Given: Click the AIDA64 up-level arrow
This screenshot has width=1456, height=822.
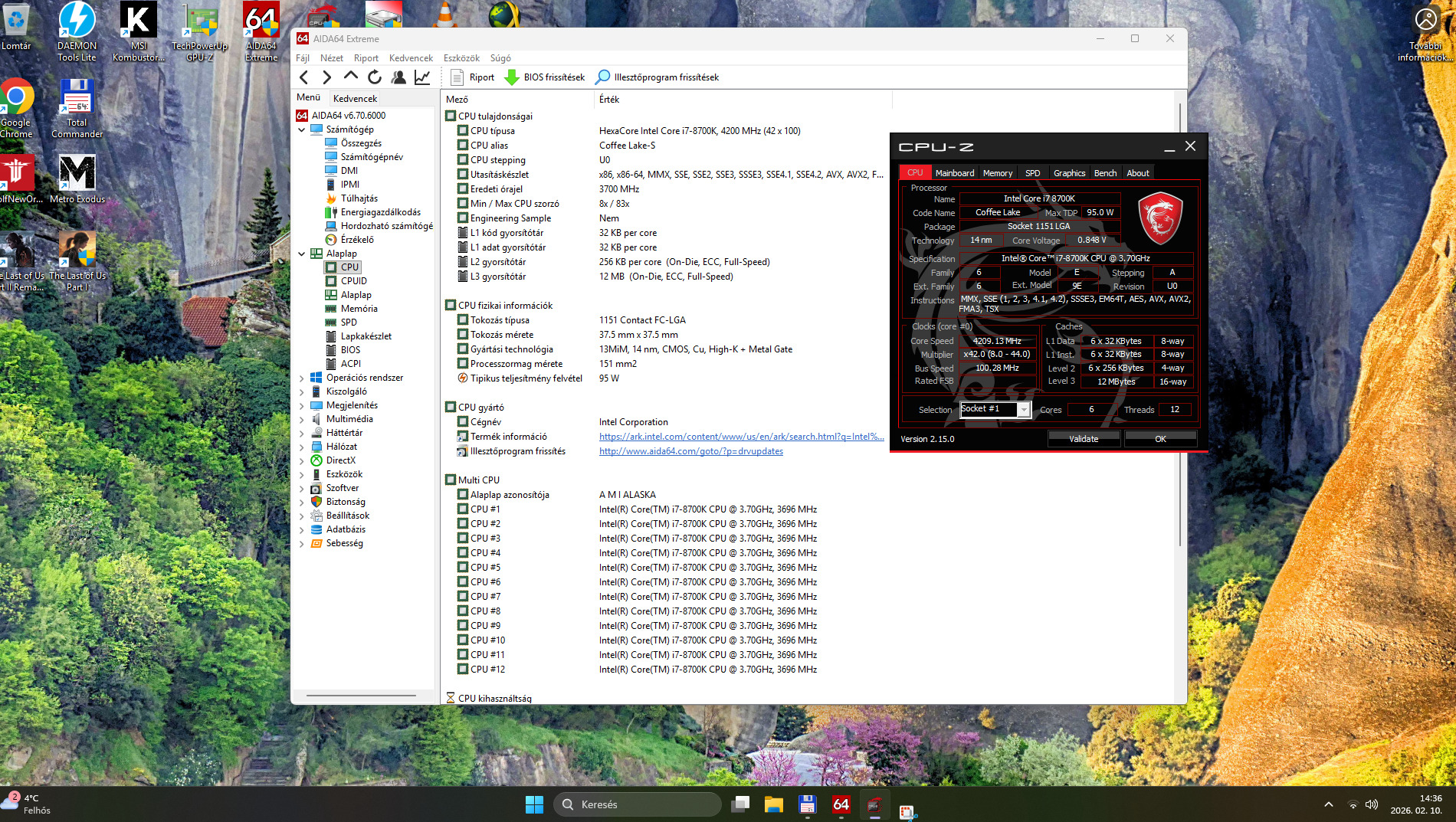Looking at the screenshot, I should [351, 77].
